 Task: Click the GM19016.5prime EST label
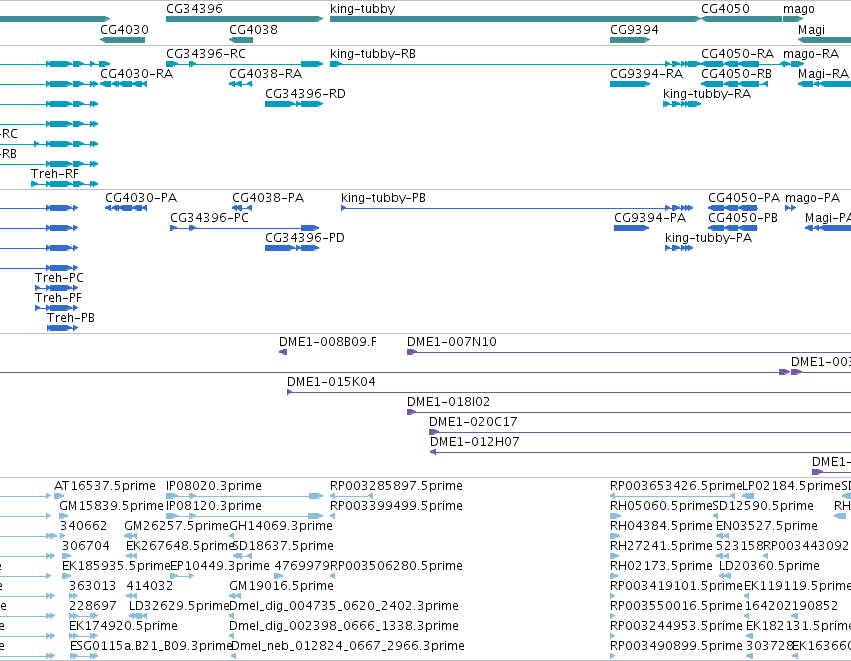[x=281, y=587]
